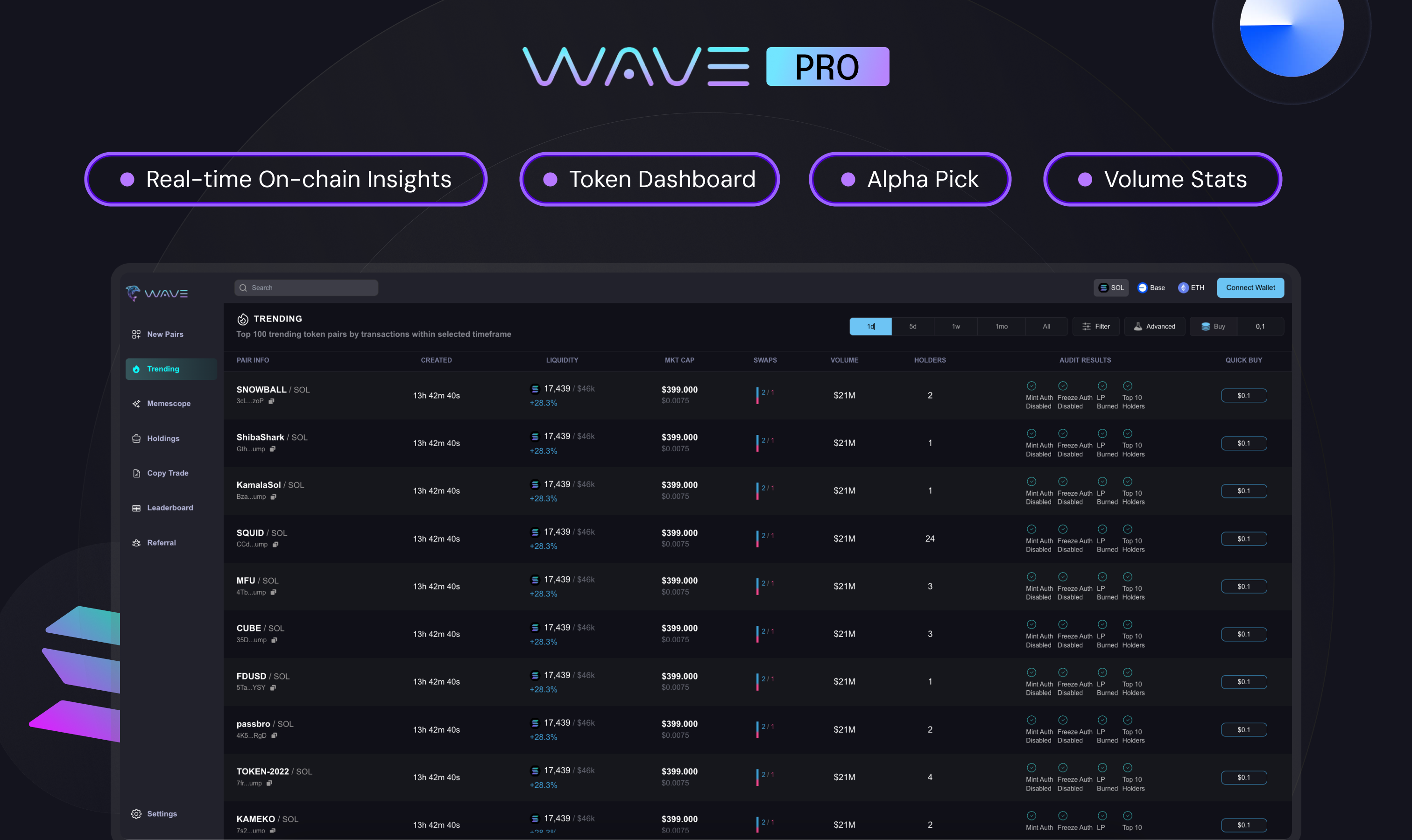
Task: Click the Buy amount field 0,1
Action: [1260, 327]
